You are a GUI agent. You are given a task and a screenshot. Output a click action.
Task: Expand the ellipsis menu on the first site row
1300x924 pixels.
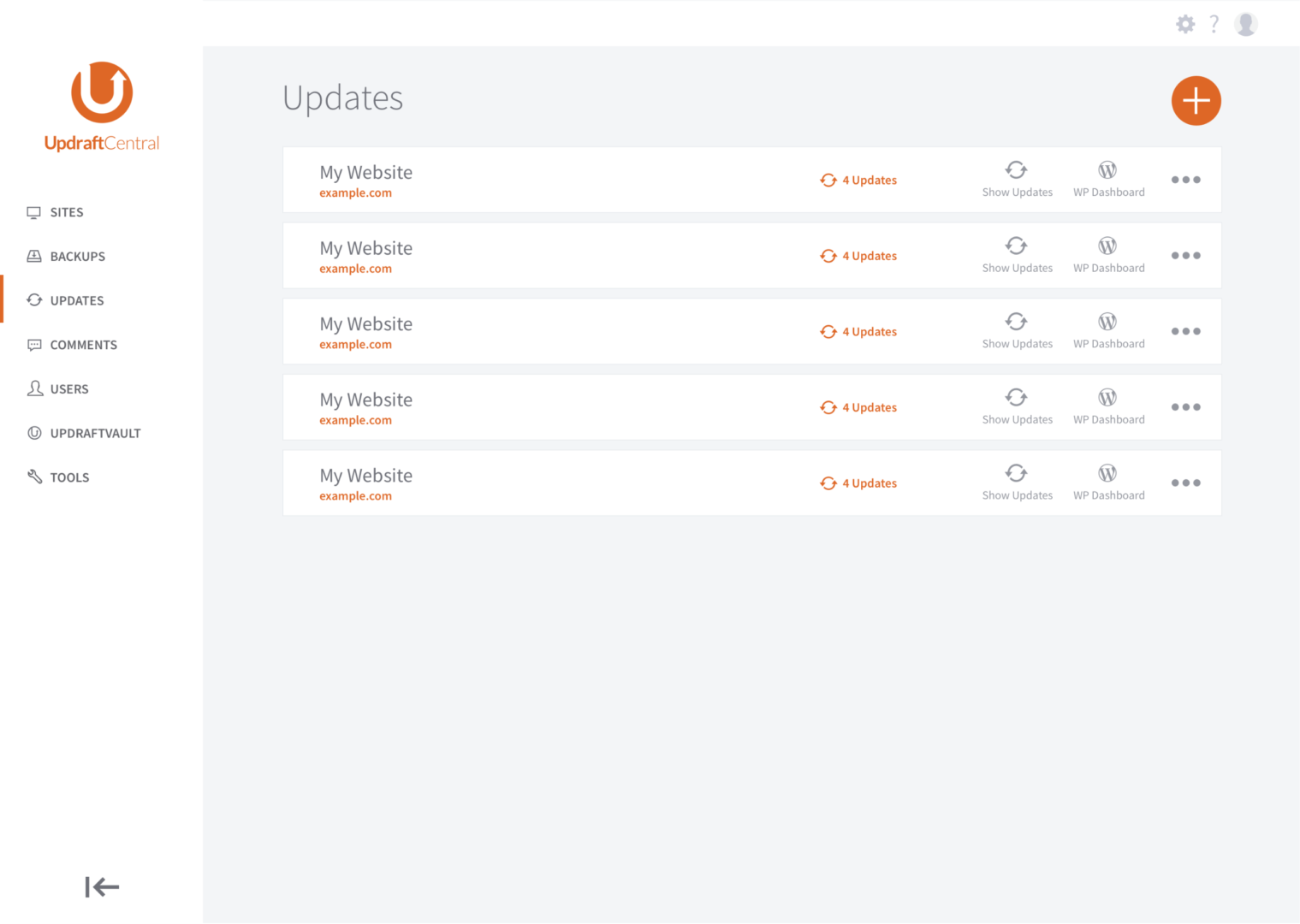coord(1185,180)
